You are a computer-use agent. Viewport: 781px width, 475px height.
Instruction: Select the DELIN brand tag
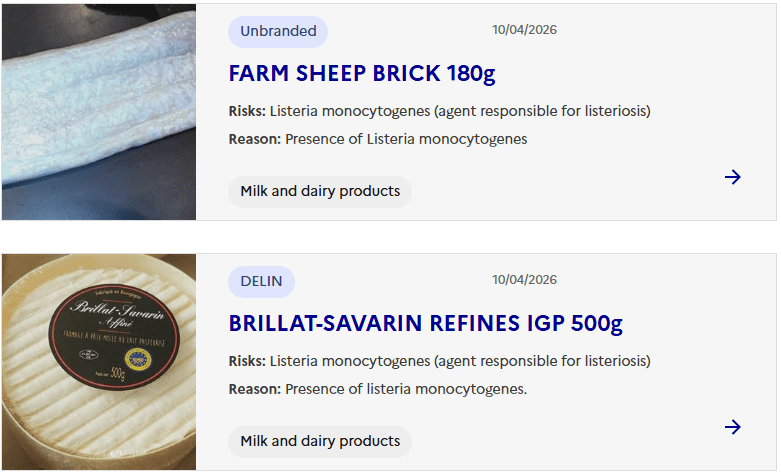pos(261,281)
